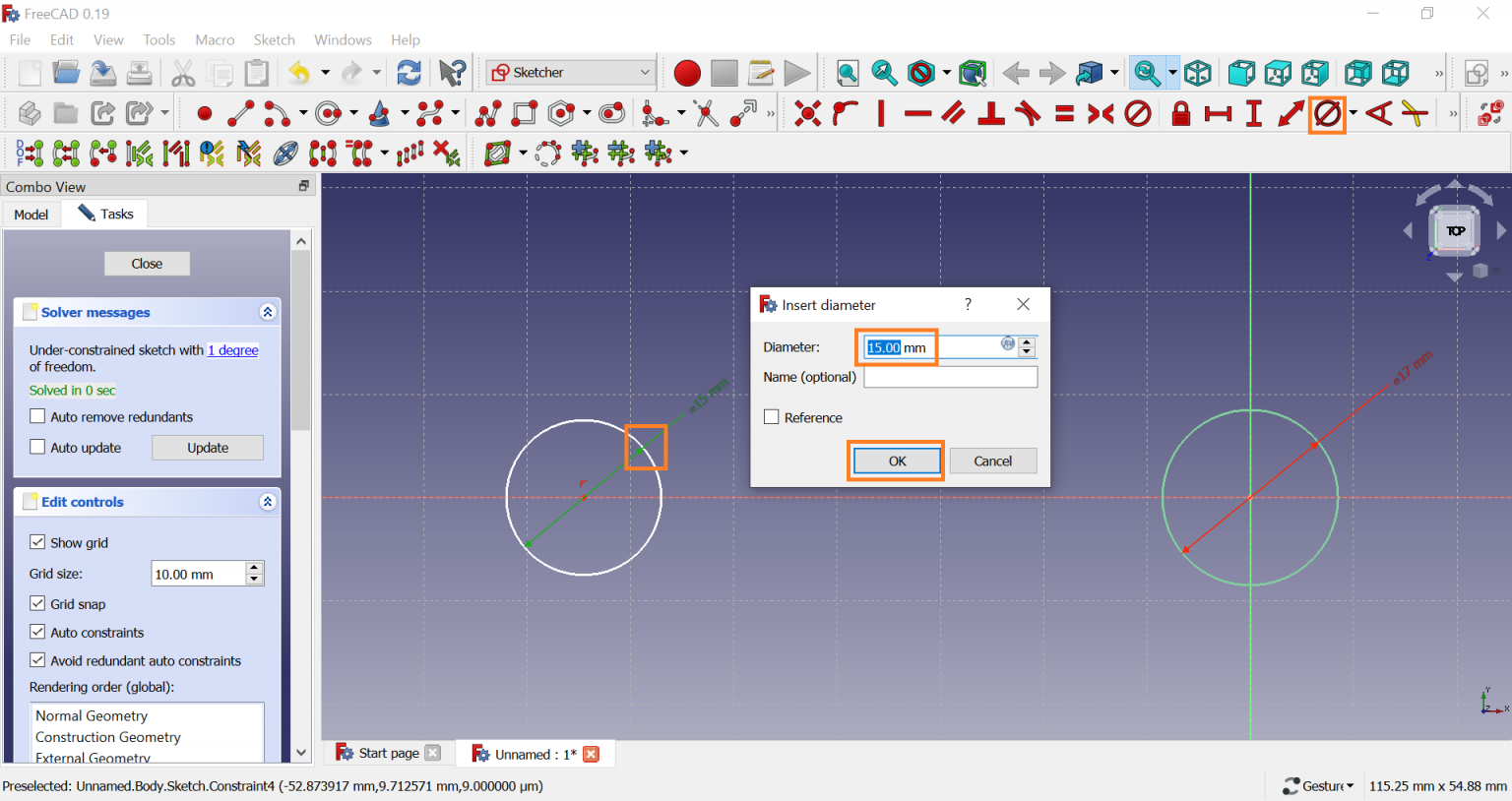Start macro recording with red circle

pyautogui.click(x=687, y=73)
